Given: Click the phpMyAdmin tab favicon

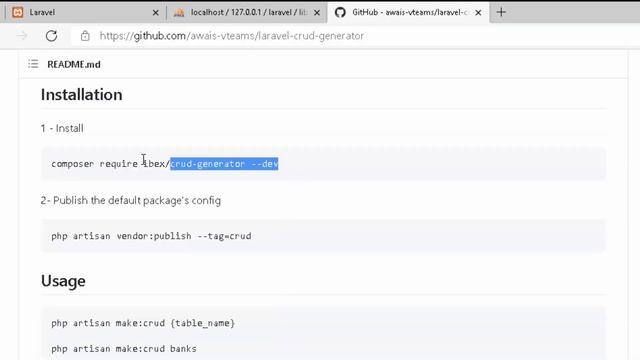Looking at the screenshot, I should (x=179, y=13).
